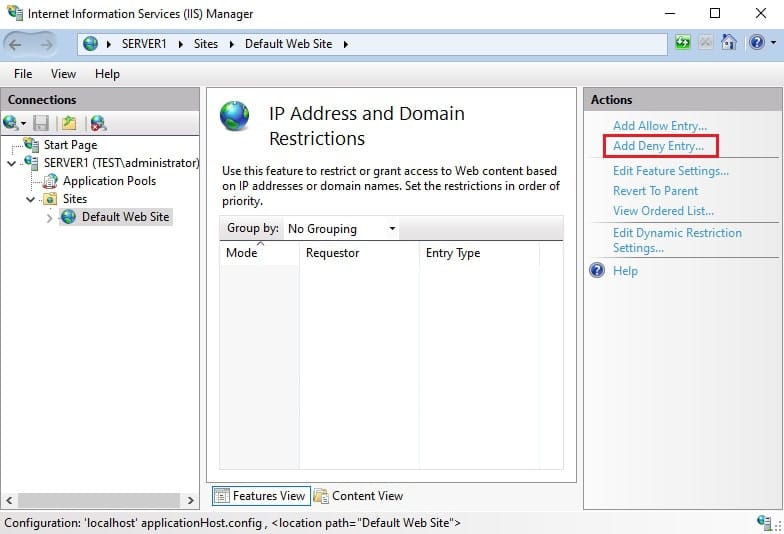Click Connections horizontal scrollbar thumb
Screen dimensions: 784x534
tap(98, 500)
